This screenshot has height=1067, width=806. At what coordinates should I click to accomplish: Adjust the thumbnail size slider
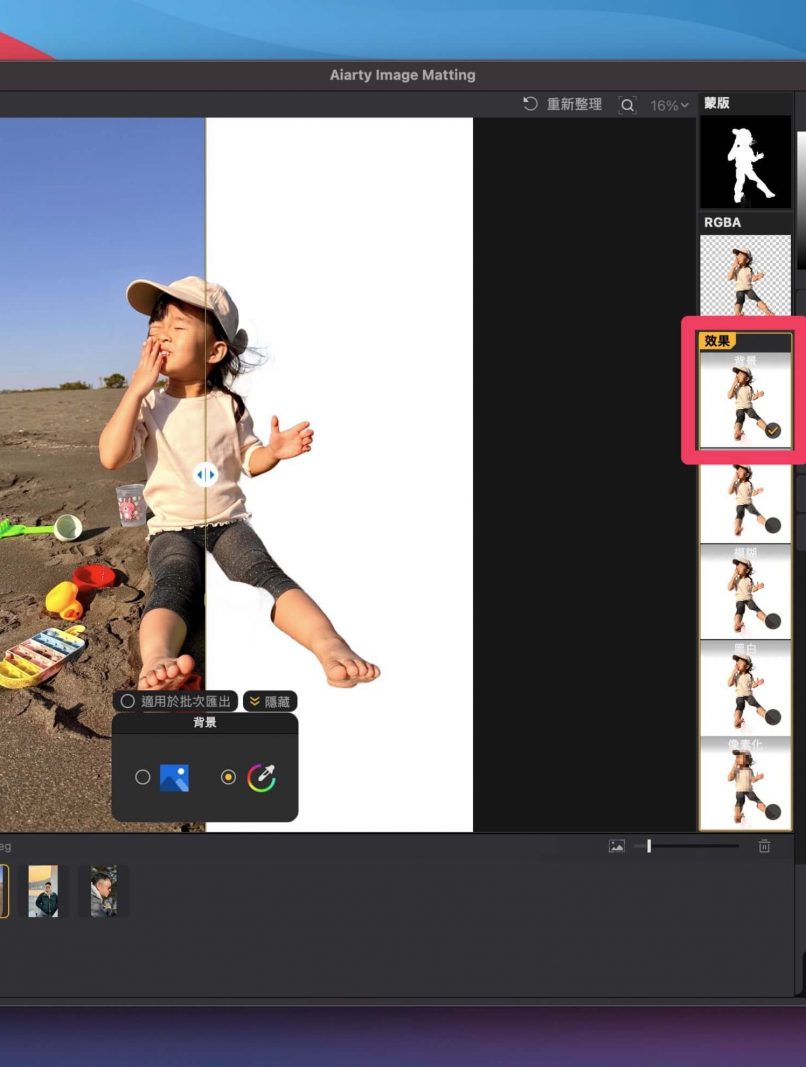pyautogui.click(x=649, y=846)
